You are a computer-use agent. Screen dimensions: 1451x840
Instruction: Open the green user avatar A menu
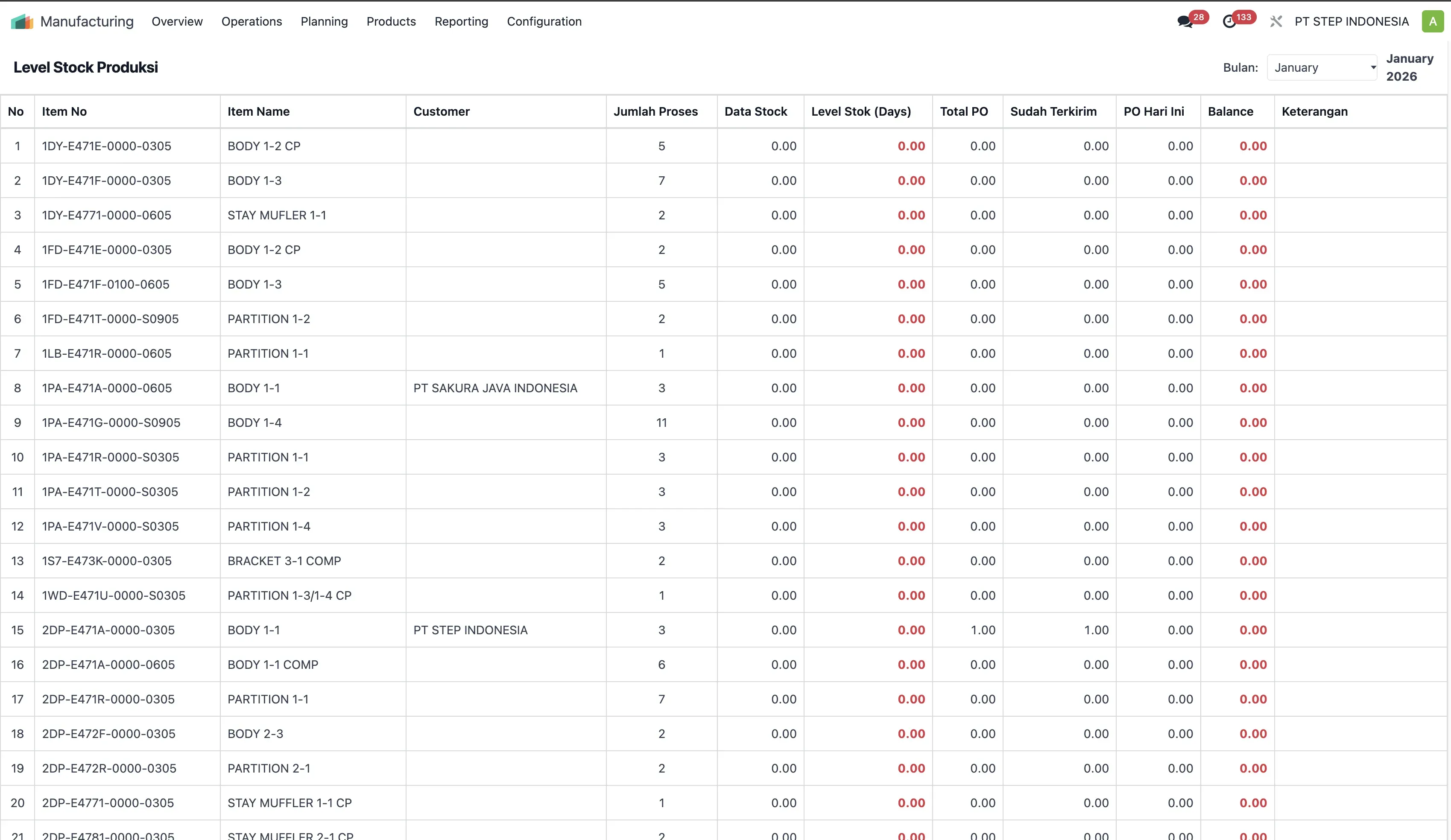pos(1433,21)
